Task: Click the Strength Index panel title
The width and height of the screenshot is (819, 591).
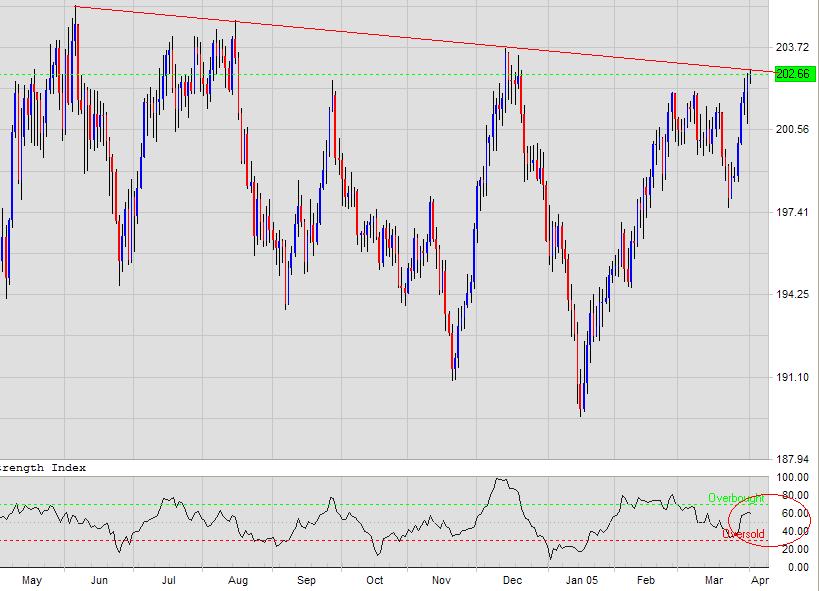Action: pos(43,468)
